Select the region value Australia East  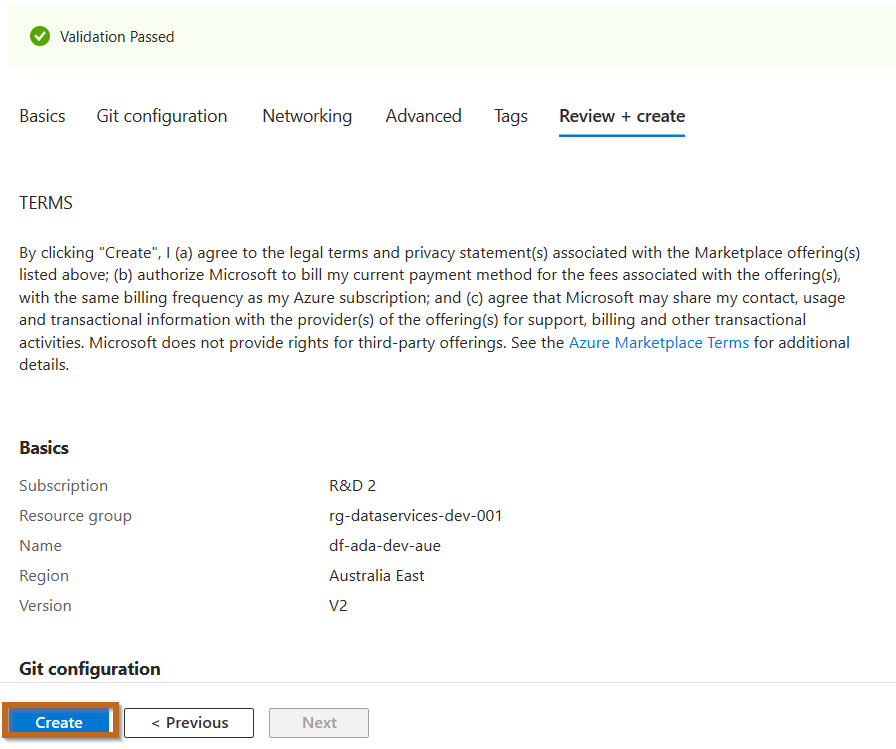pos(377,576)
